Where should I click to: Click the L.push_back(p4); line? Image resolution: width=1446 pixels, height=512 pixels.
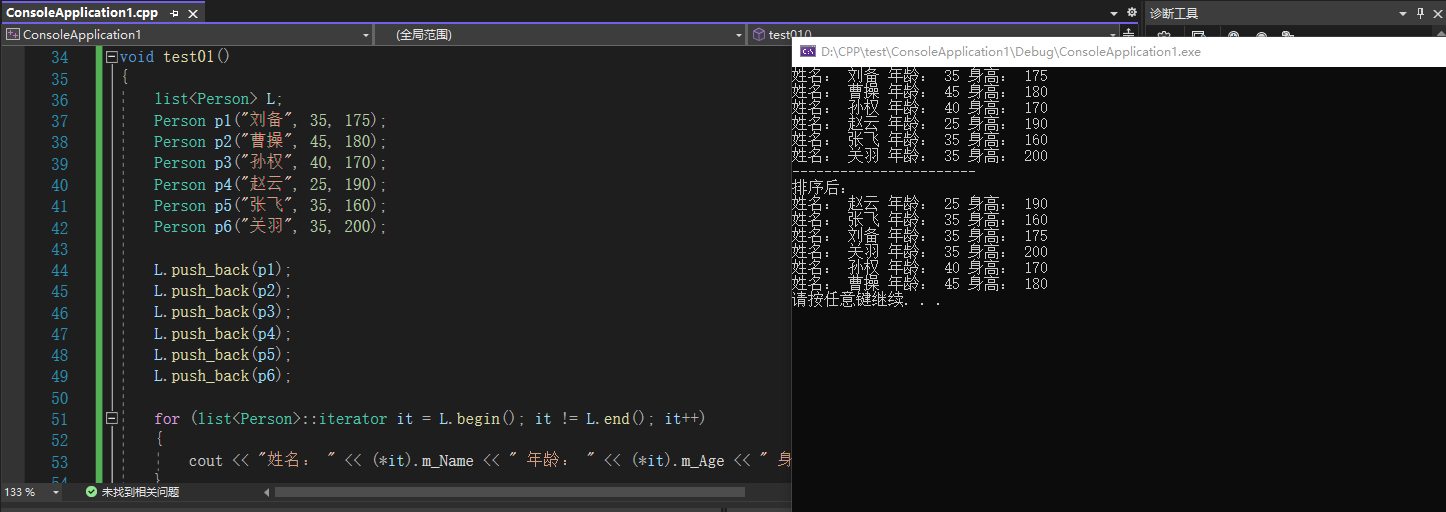222,334
